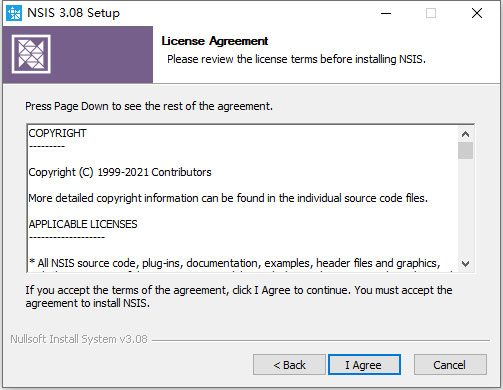
Task: Go back with the < Back button
Action: click(x=289, y=365)
